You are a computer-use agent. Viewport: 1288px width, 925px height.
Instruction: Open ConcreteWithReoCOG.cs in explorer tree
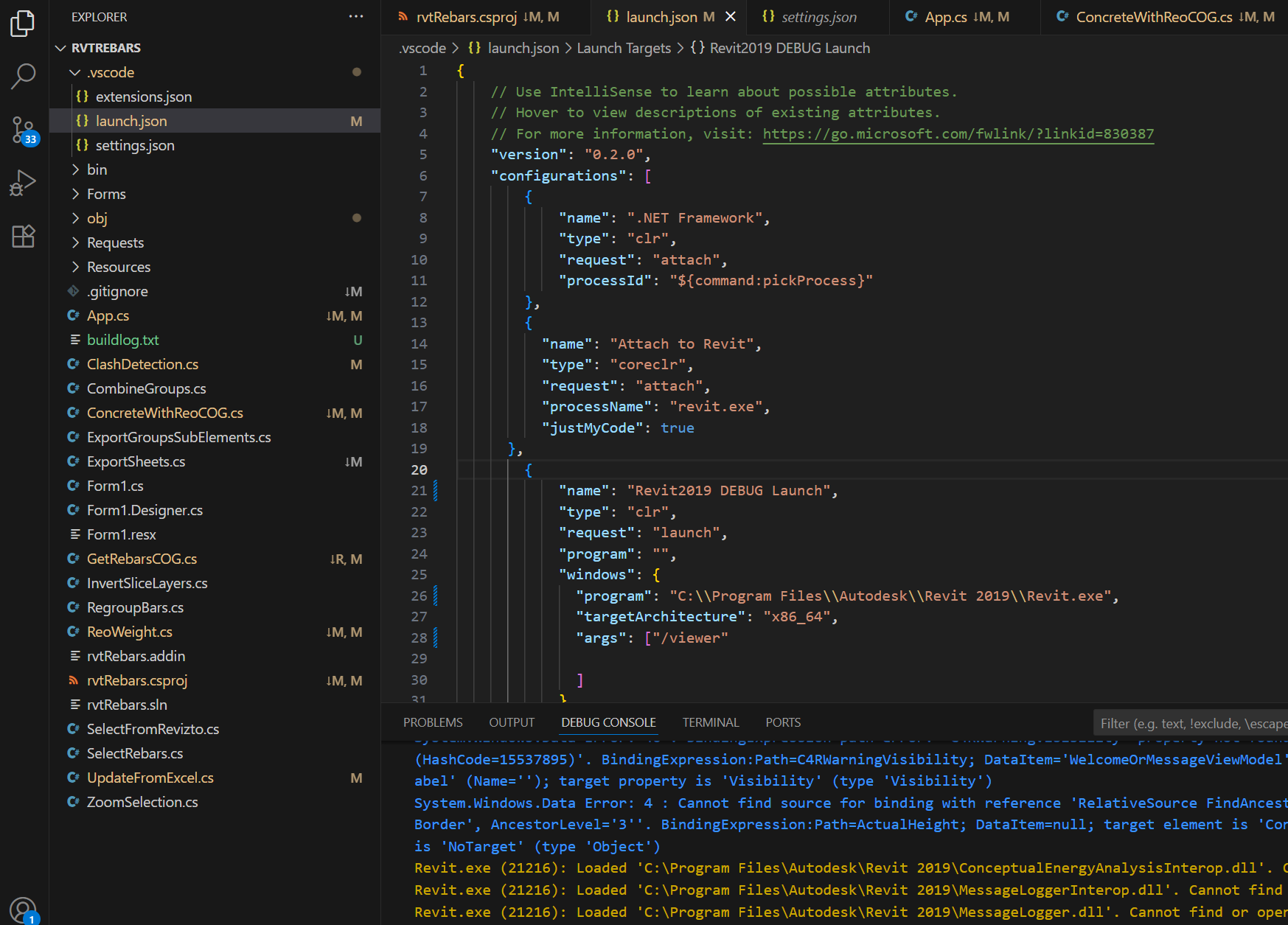(x=215, y=413)
